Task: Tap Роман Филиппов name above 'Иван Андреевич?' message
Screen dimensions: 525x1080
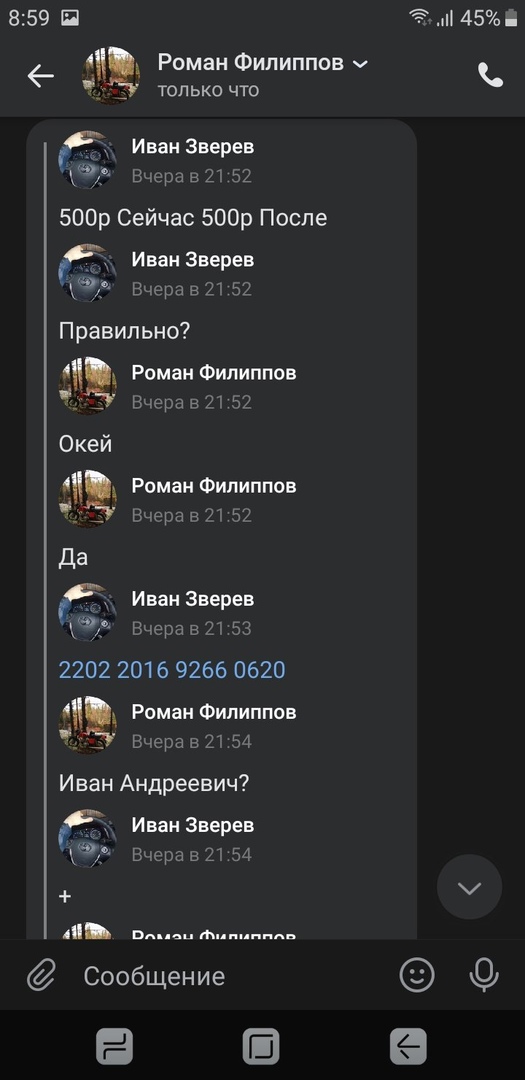Action: (x=214, y=712)
